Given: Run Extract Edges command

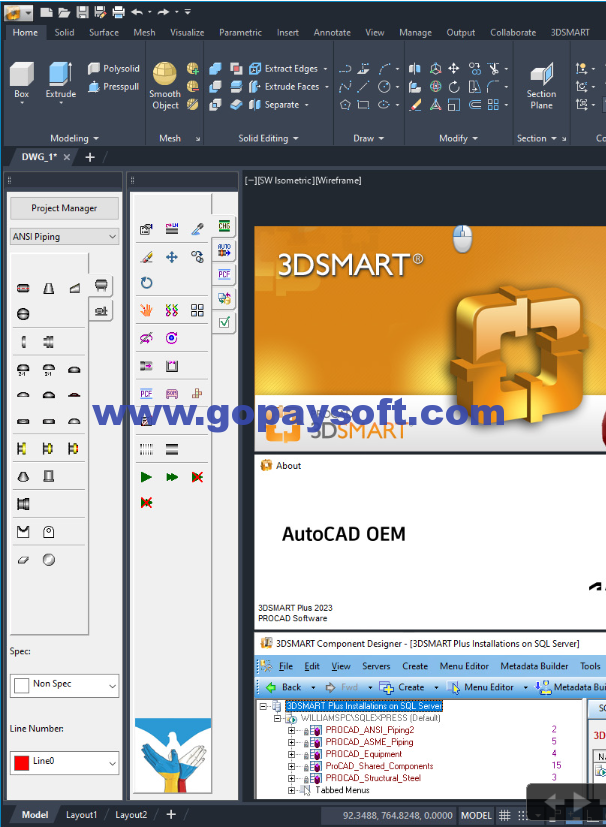Looking at the screenshot, I should point(285,69).
